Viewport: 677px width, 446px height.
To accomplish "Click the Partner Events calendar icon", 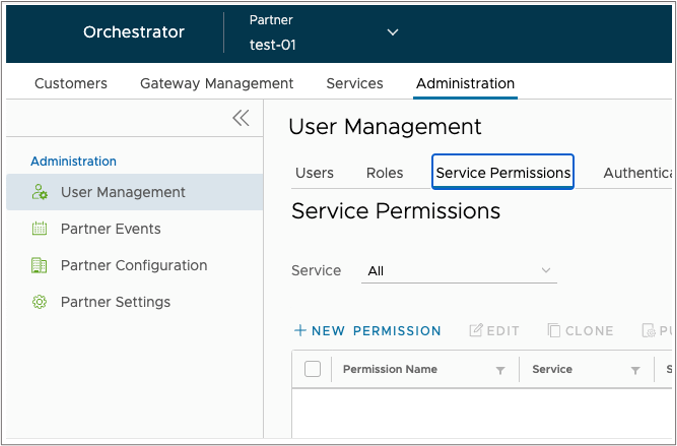I will pyautogui.click(x=40, y=229).
